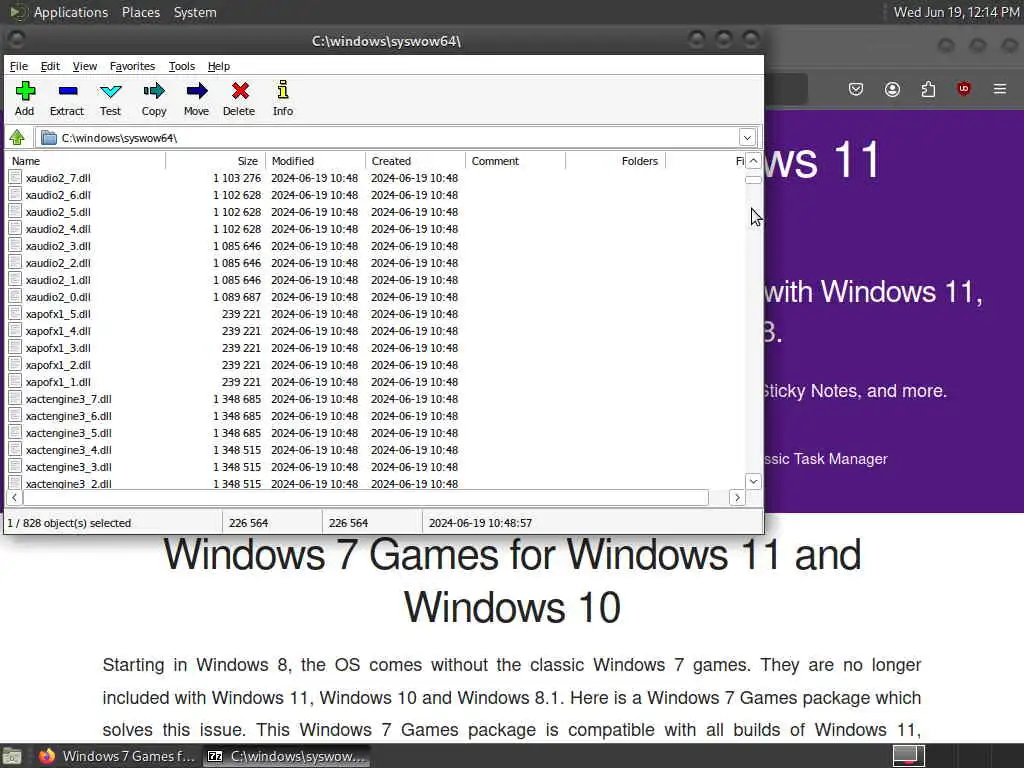
Task: Select file xapofx1_4.dll
Action: 58,330
